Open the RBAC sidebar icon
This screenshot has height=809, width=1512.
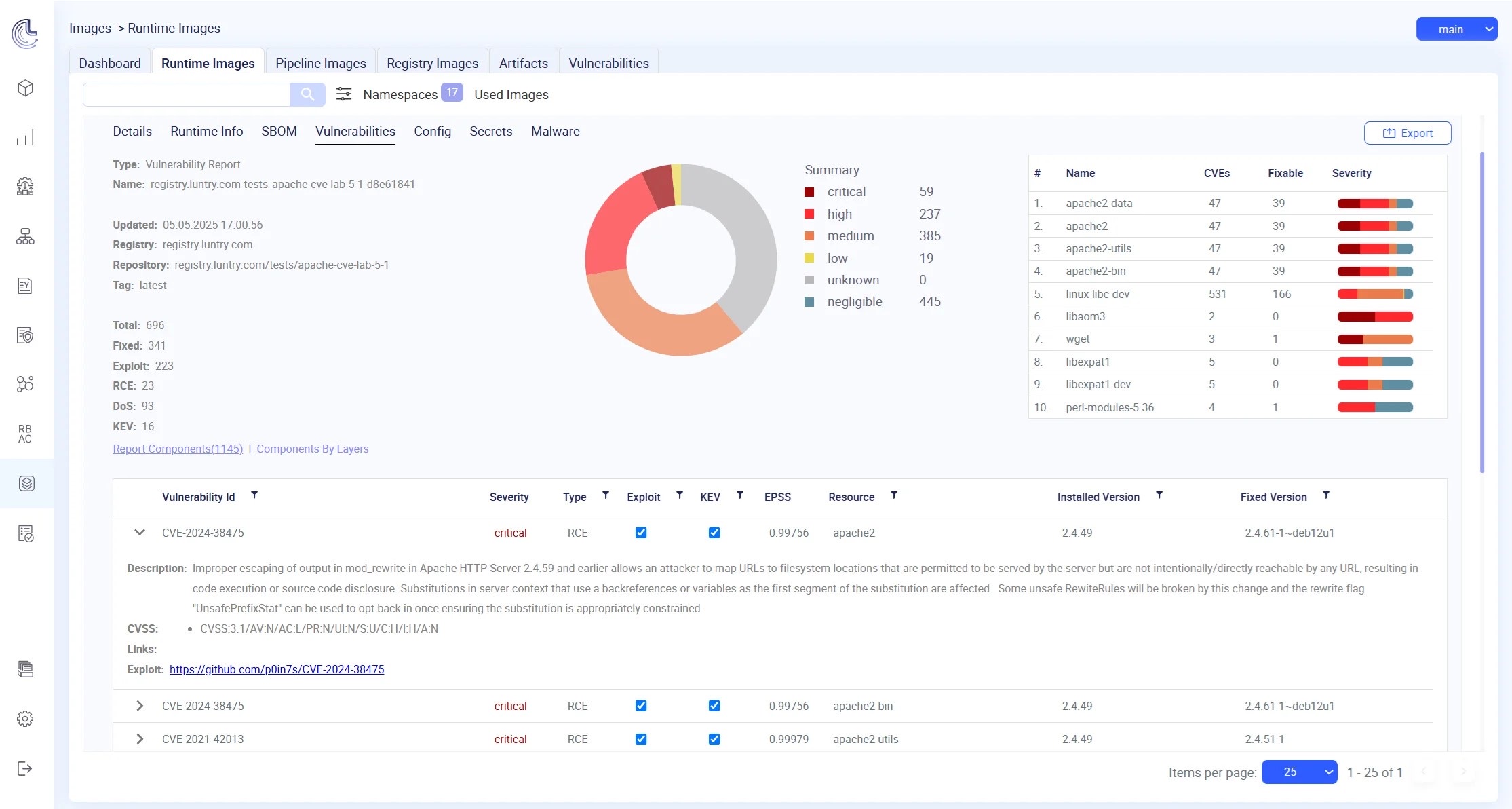(x=25, y=434)
